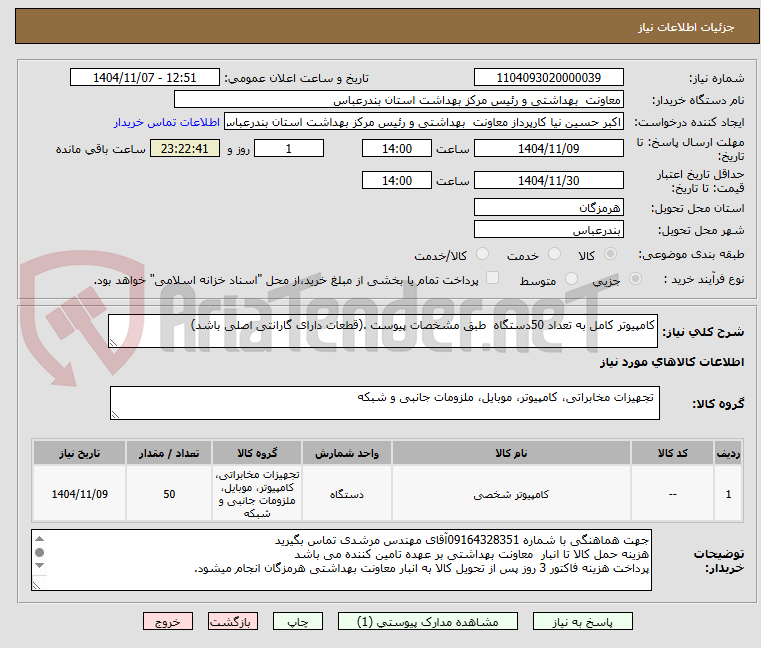761x648 pixels.
Task: Click the resize grip of گروه کالا box
Action: click(116, 415)
